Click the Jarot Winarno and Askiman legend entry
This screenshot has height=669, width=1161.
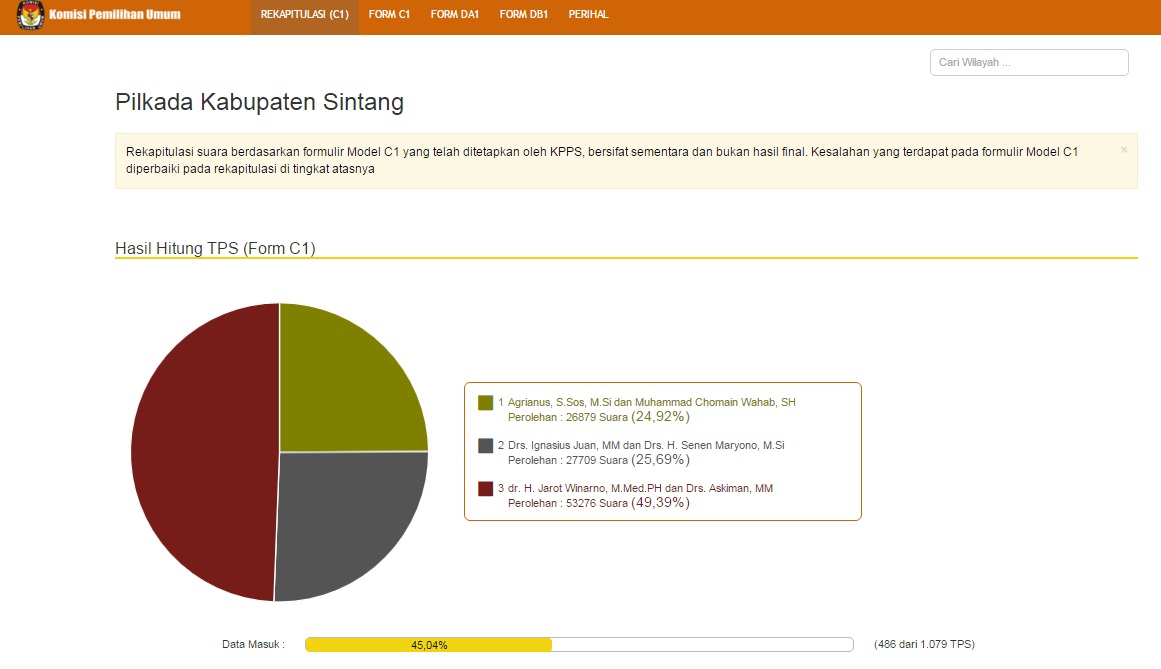(x=640, y=488)
